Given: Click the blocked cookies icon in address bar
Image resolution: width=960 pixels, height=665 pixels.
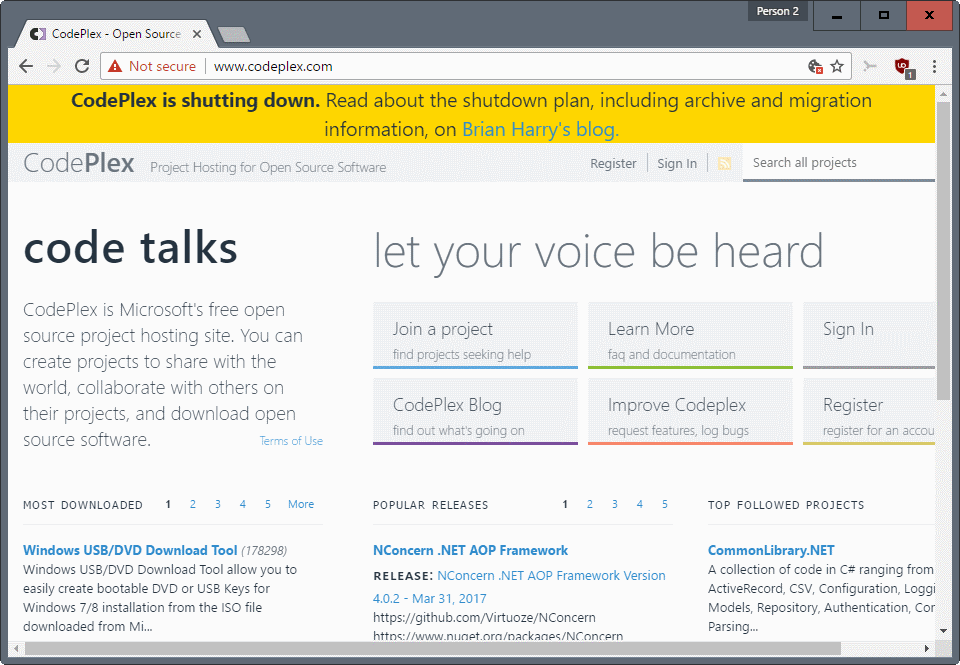Looking at the screenshot, I should [815, 66].
